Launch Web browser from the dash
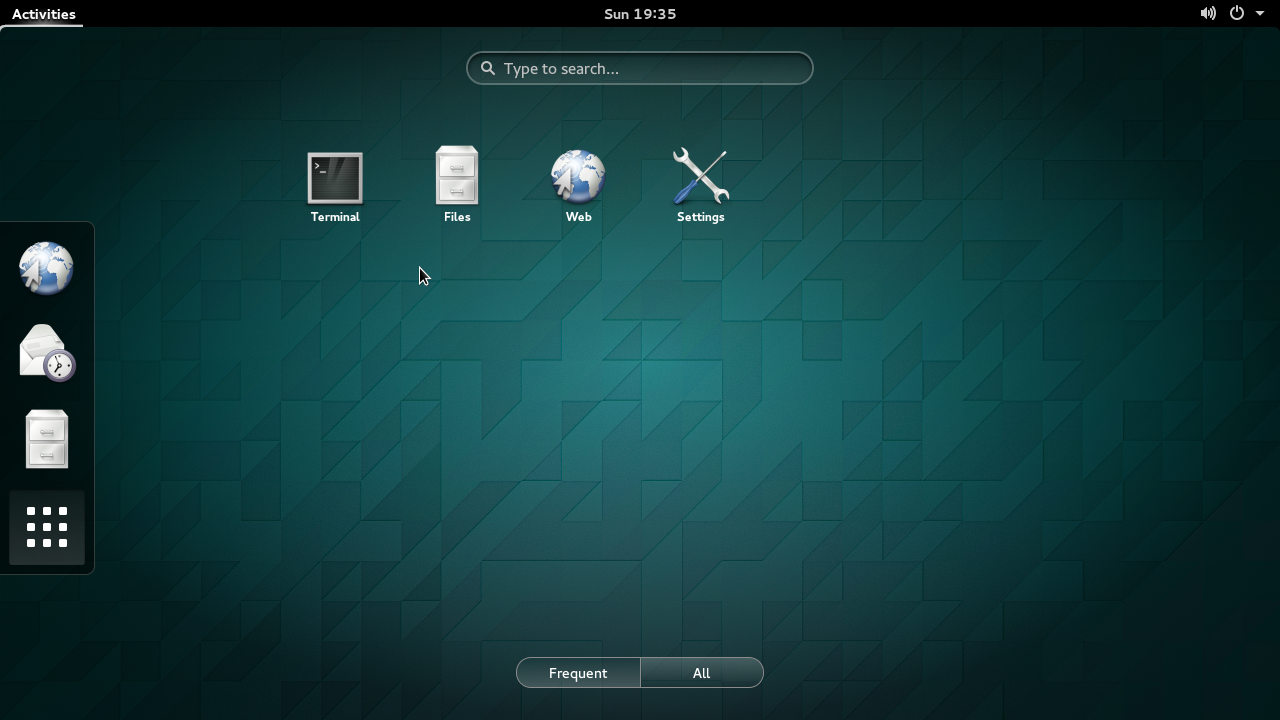This screenshot has height=720, width=1280. point(47,269)
